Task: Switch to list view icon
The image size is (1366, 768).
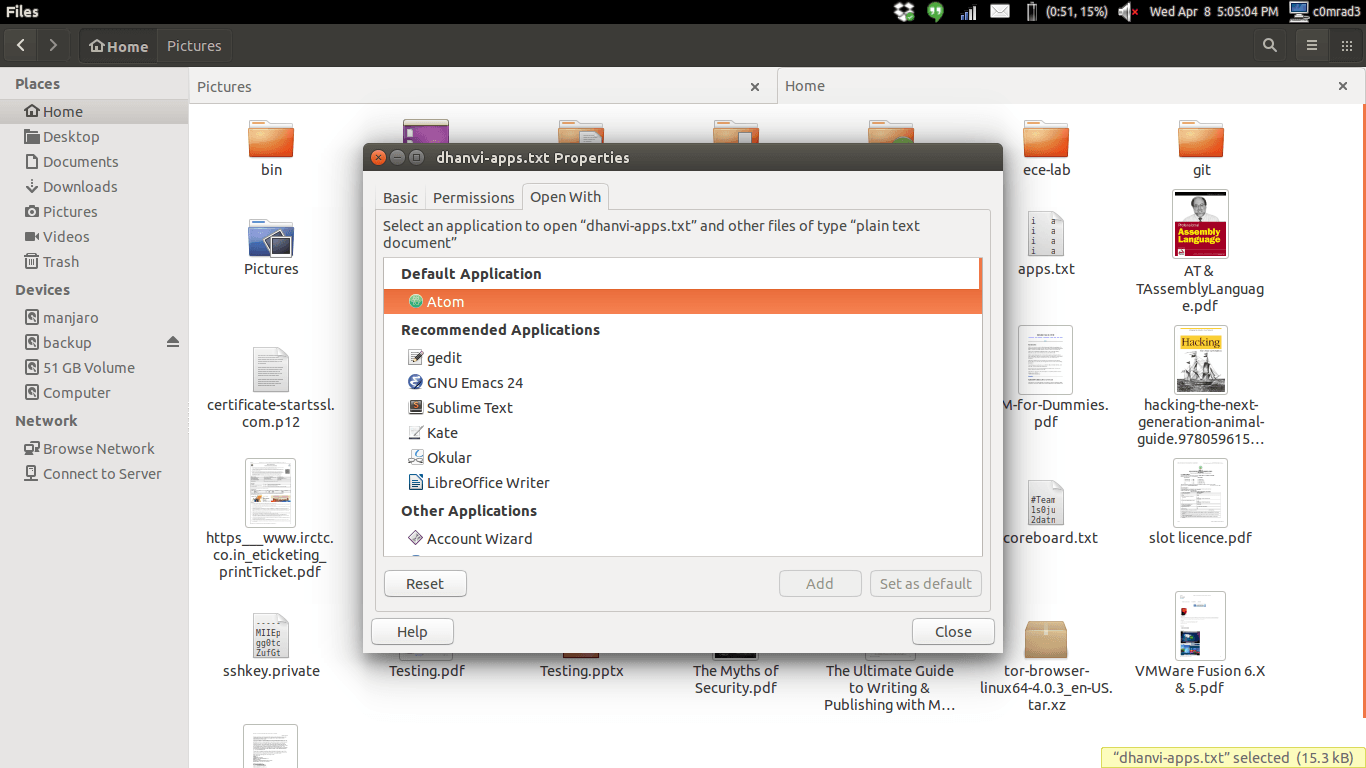Action: [x=1311, y=45]
